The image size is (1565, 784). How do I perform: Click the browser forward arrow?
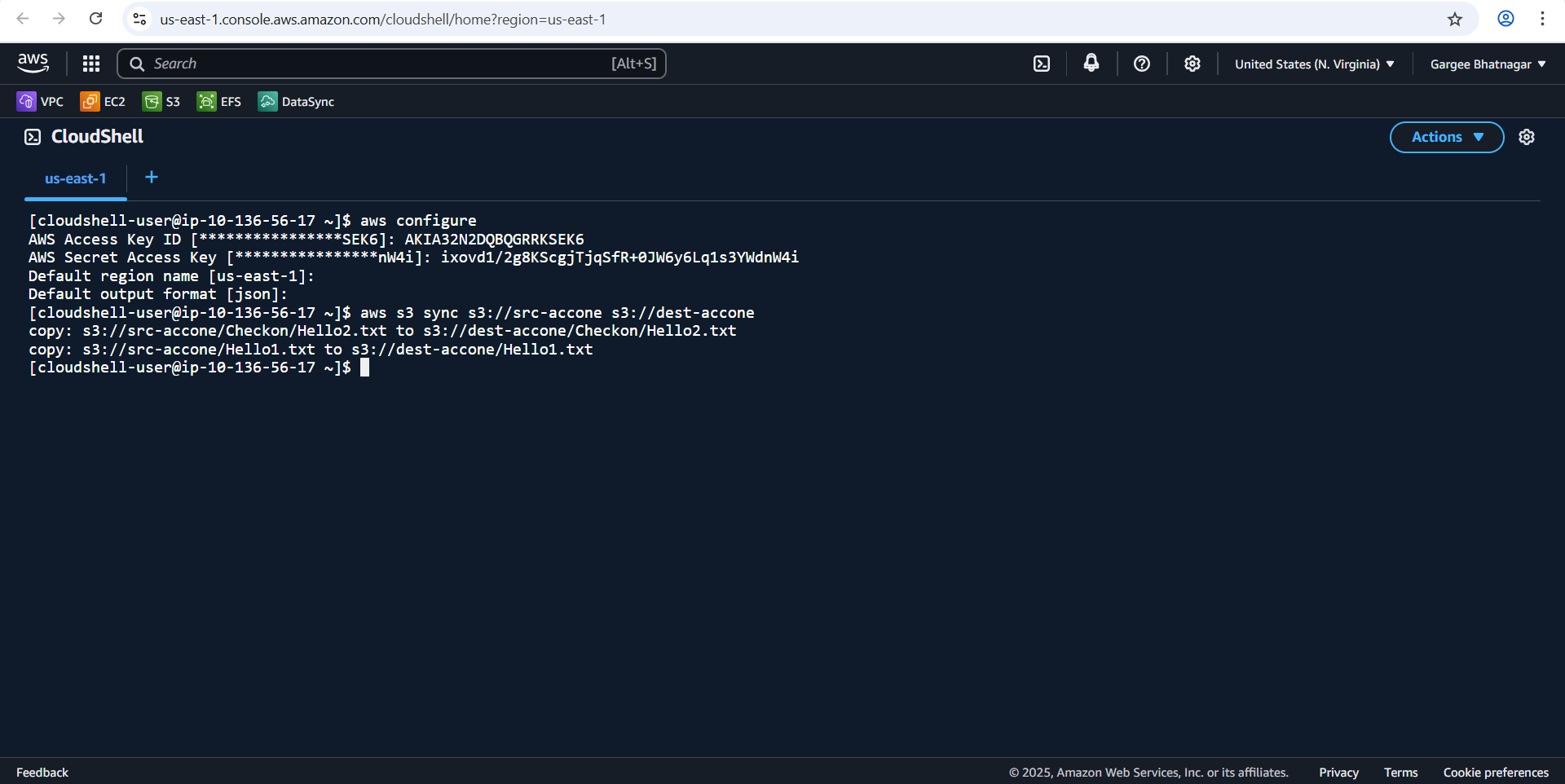tap(59, 19)
